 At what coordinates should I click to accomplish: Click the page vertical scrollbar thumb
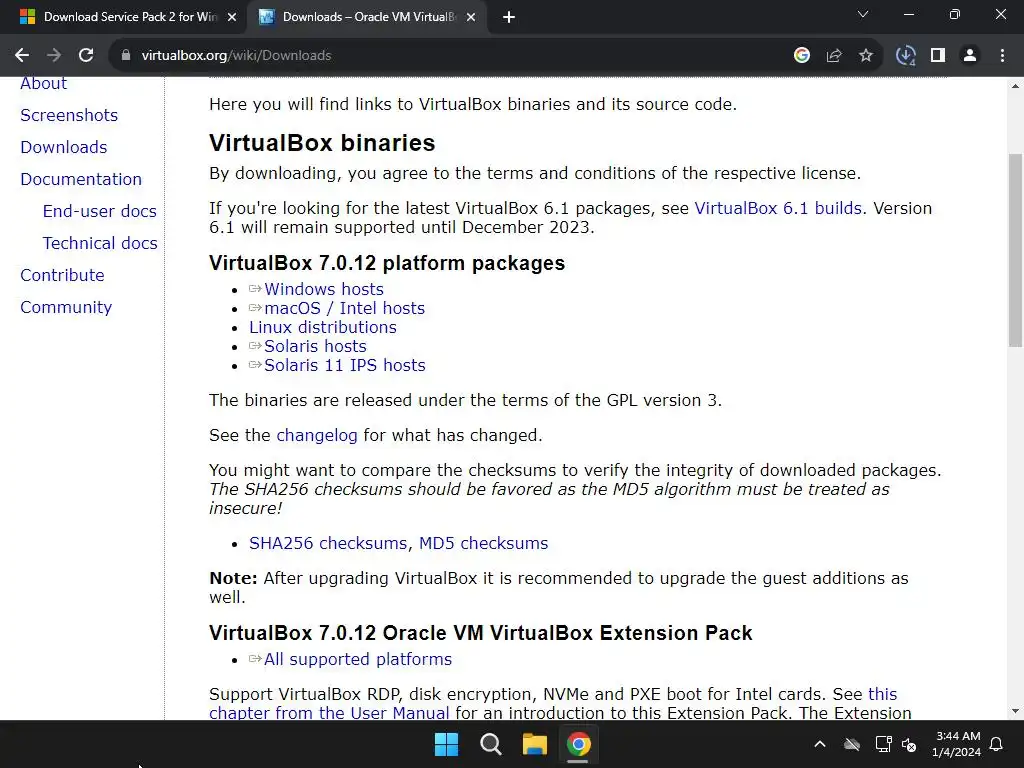point(1015,250)
